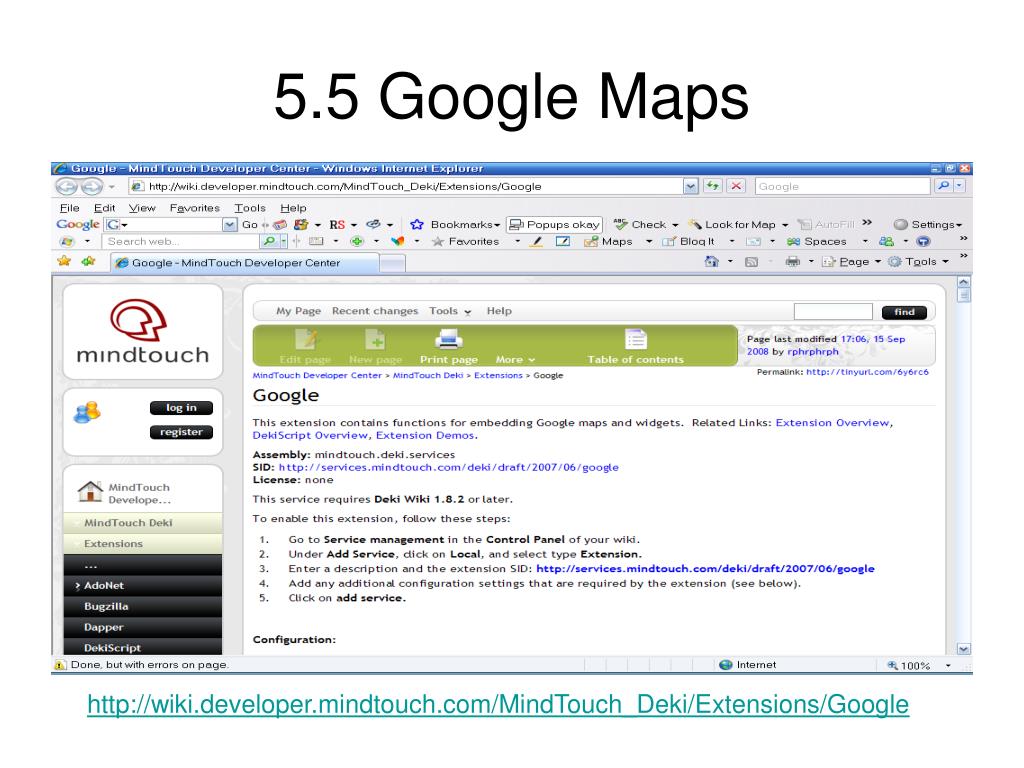
Task: Click the Recent changes link
Action: click(375, 311)
